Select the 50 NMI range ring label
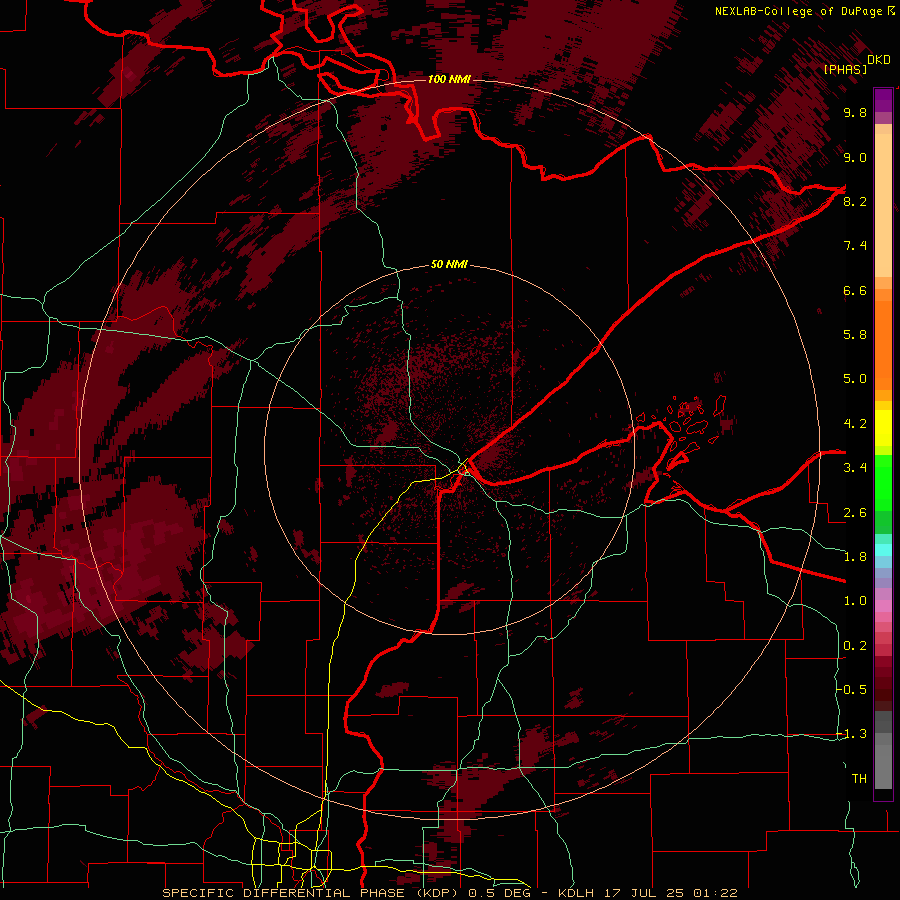 [x=449, y=264]
